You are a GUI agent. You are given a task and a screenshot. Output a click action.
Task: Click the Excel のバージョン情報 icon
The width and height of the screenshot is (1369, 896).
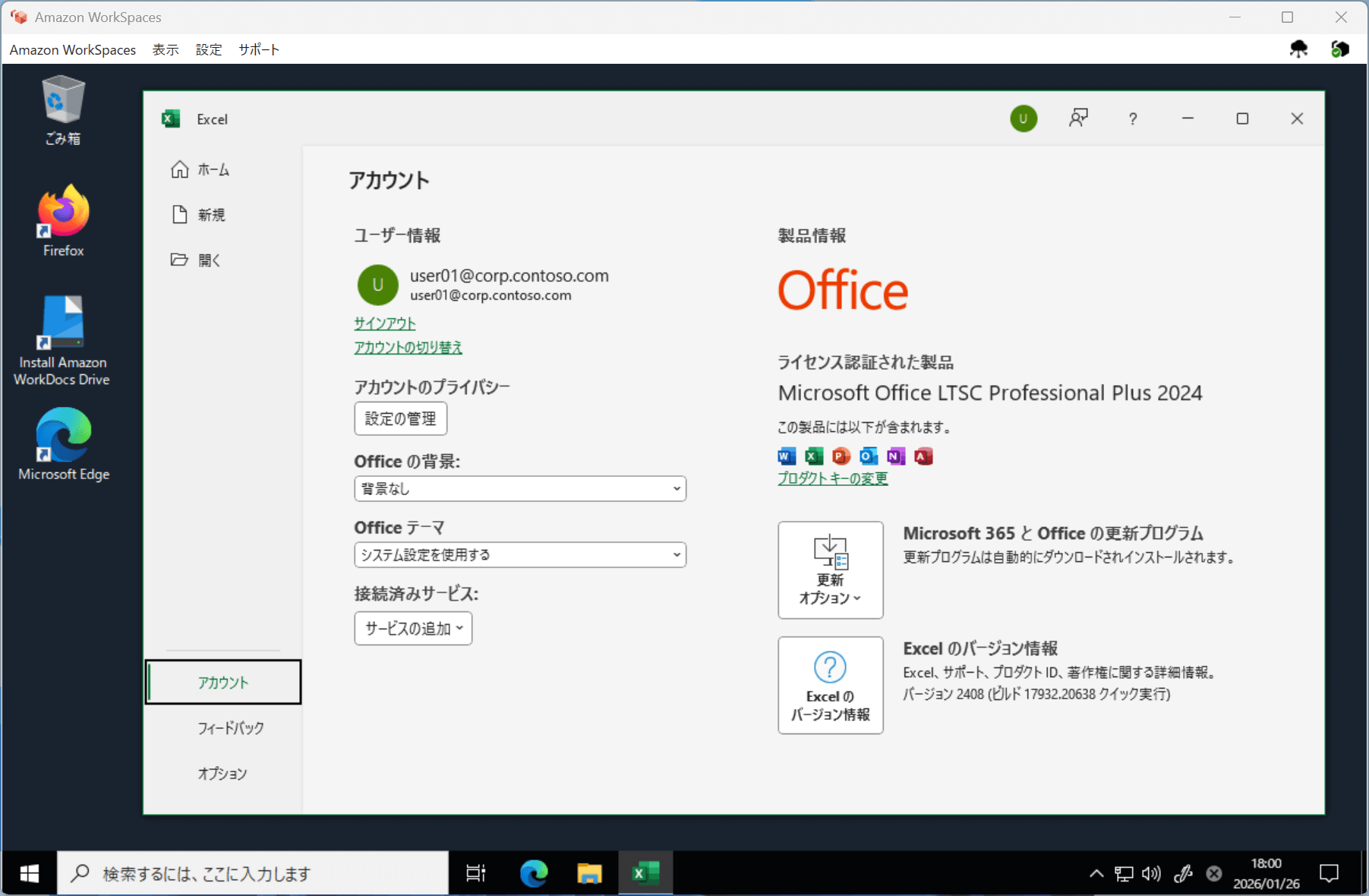point(830,684)
